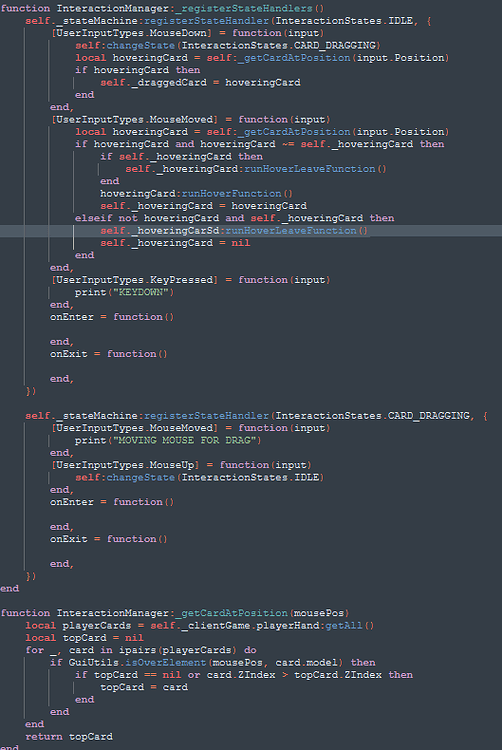Click the print("MOVING MOUSE FOR DRAG") statement
Screen dimensions: 502x750
coord(168,441)
